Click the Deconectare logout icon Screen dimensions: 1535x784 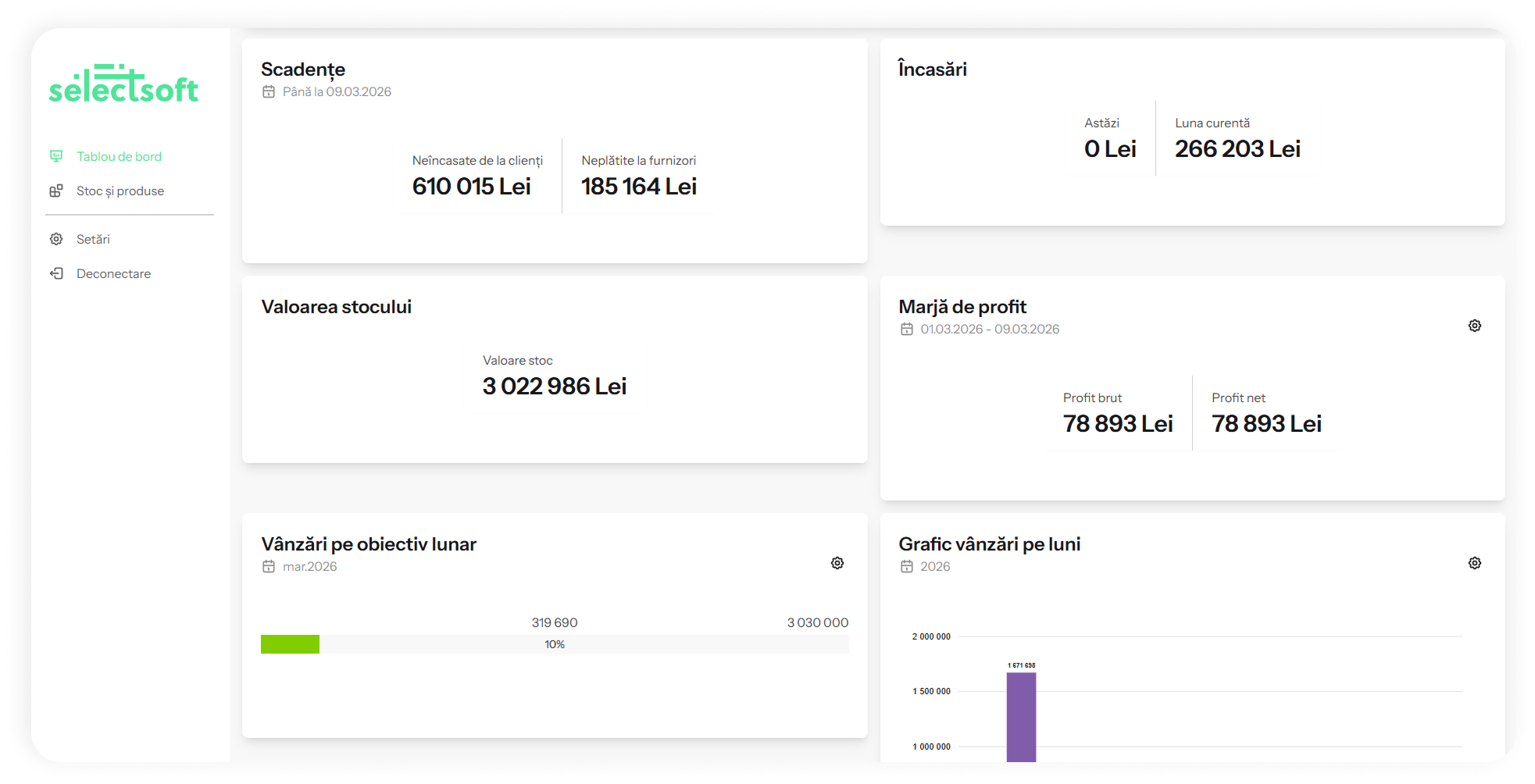[x=56, y=273]
